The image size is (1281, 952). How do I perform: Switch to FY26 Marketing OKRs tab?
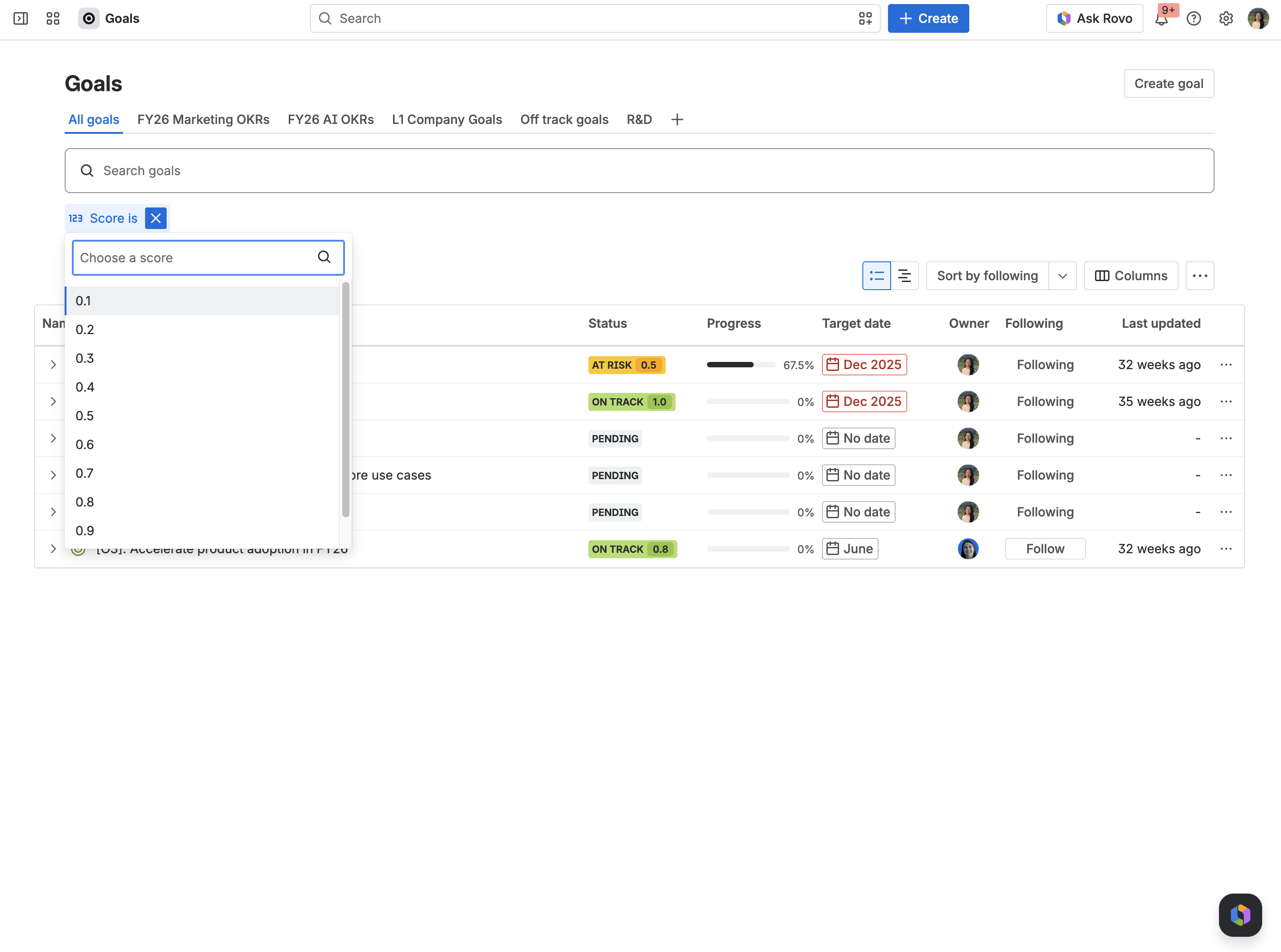pos(203,119)
